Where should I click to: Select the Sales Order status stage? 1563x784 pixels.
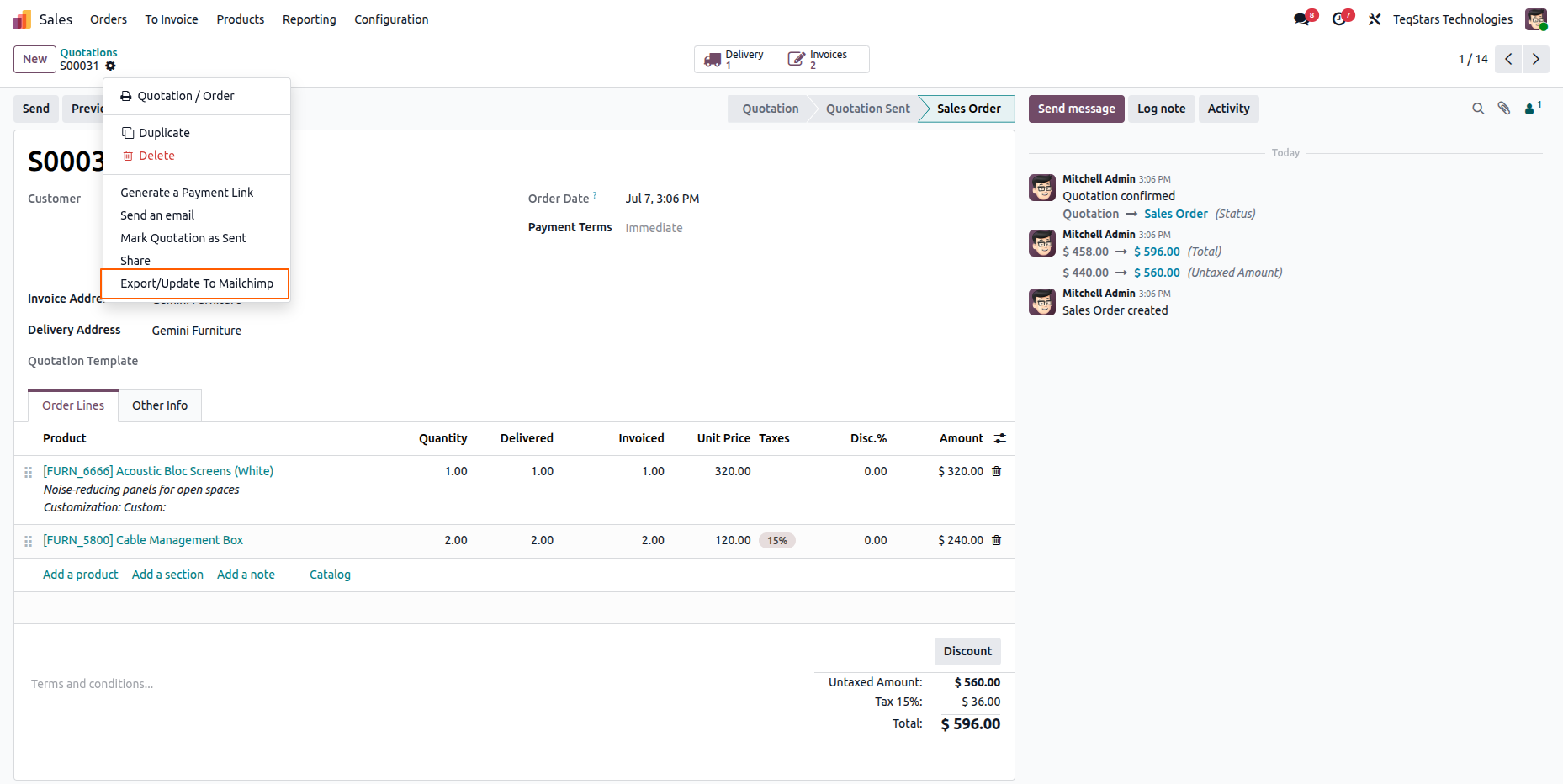968,109
